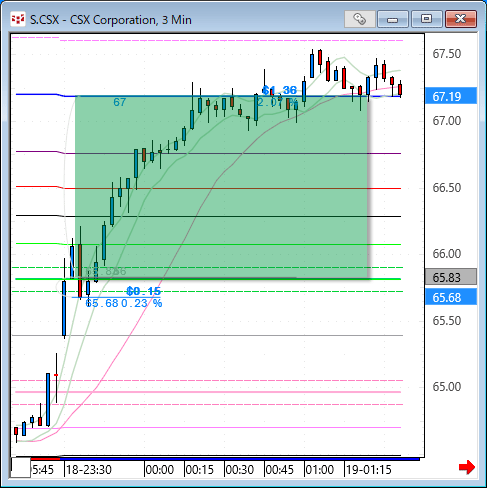Click the gray 65.83 price label
The image size is (487, 488).
coord(451,277)
